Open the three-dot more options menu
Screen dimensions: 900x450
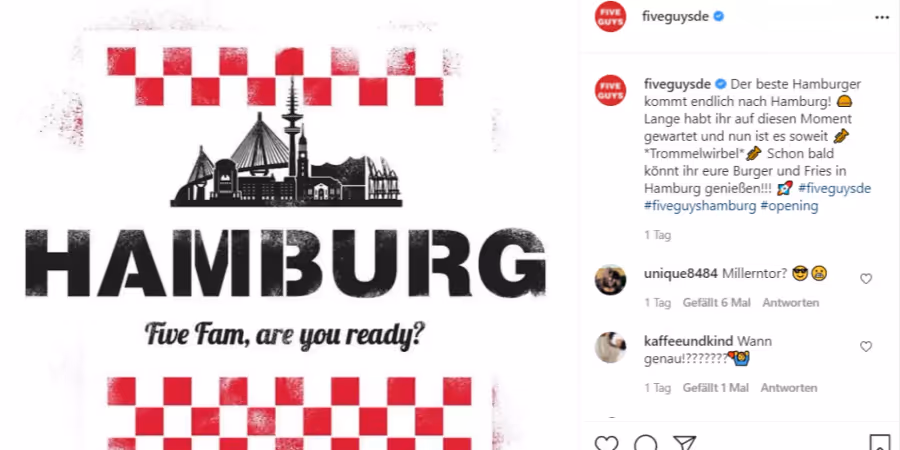click(882, 17)
